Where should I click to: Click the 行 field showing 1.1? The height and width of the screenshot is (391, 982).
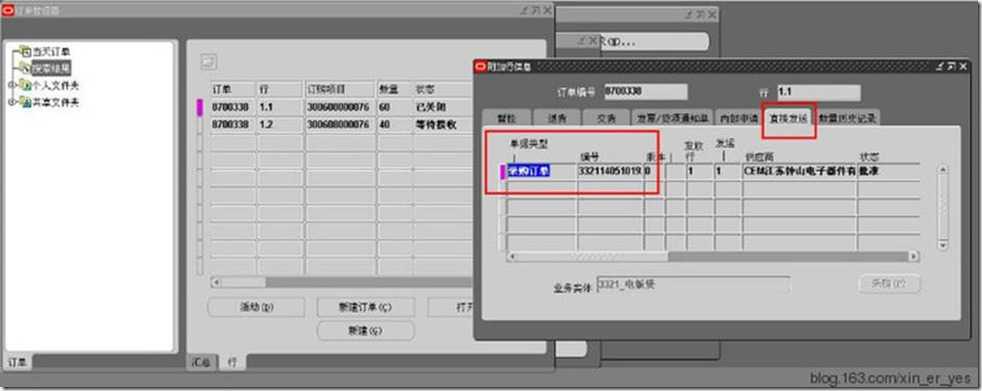coord(819,93)
